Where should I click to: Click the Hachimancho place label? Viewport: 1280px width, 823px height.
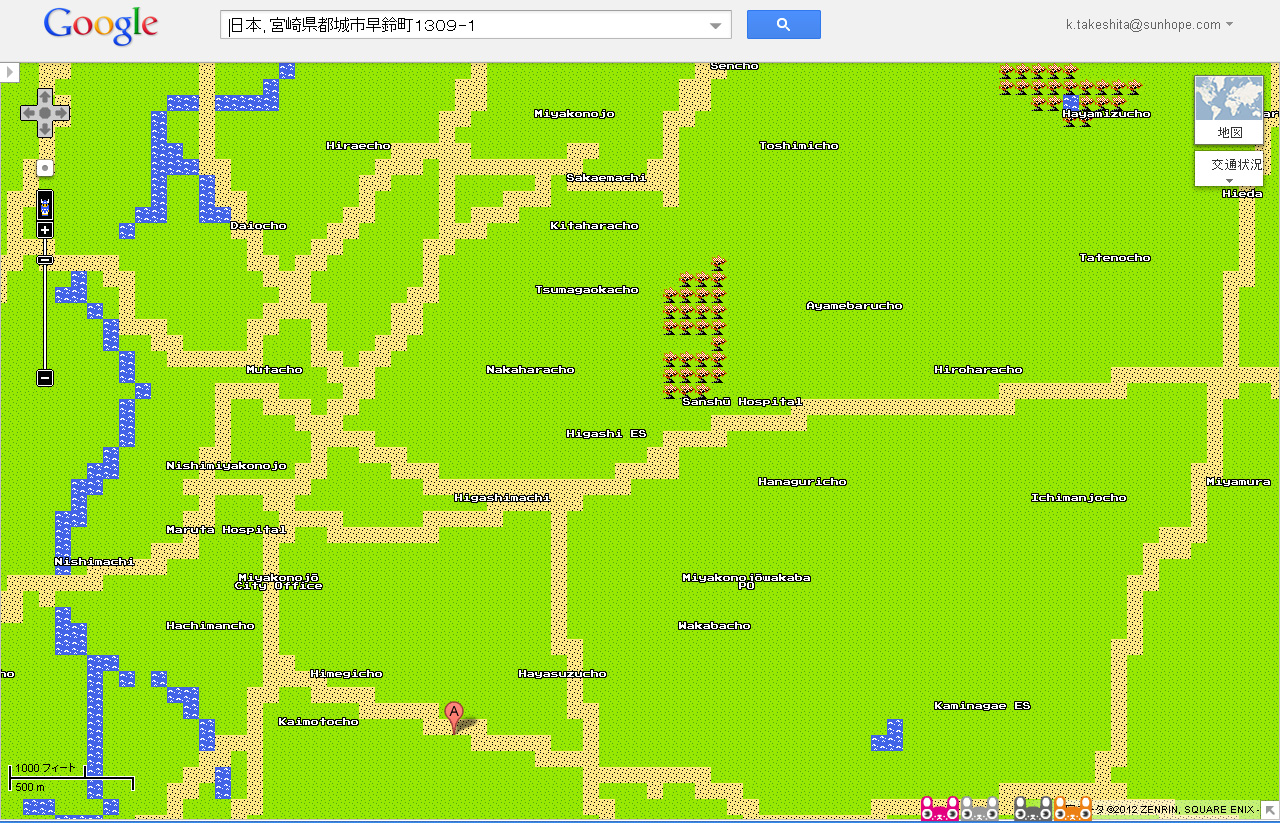coord(210,626)
